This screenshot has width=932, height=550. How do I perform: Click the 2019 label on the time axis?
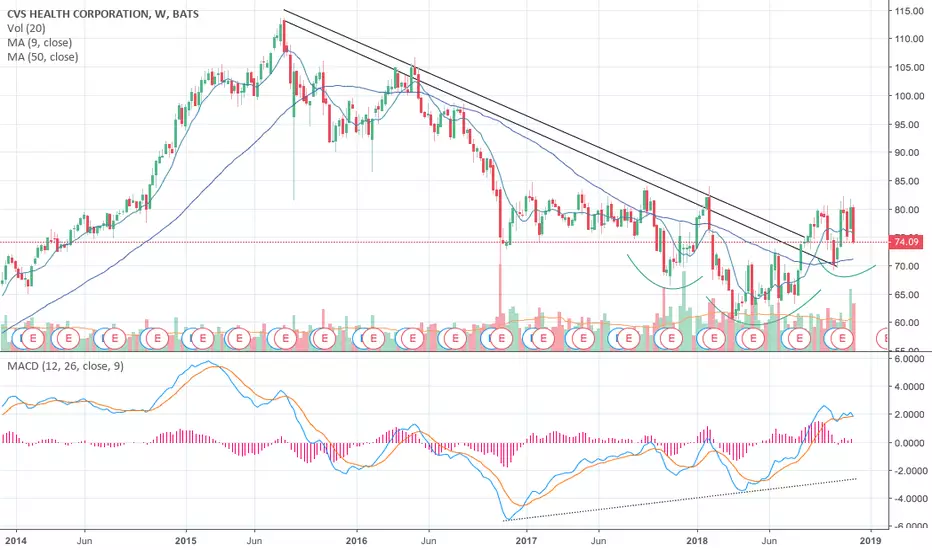pyautogui.click(x=871, y=540)
